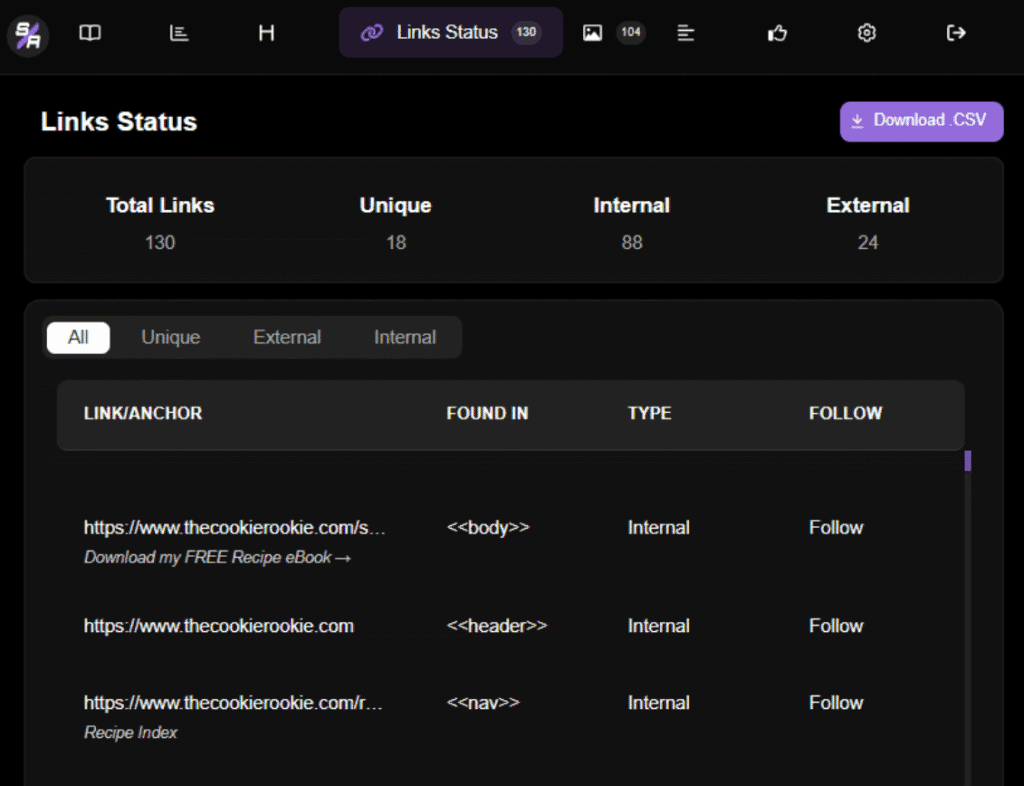The image size is (1024, 786).
Task: Click the Download .CSV button
Action: [x=920, y=121]
